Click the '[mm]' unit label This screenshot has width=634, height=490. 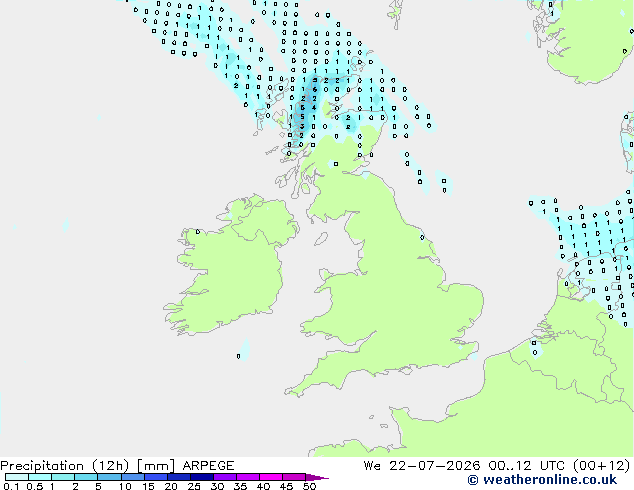[156, 466]
